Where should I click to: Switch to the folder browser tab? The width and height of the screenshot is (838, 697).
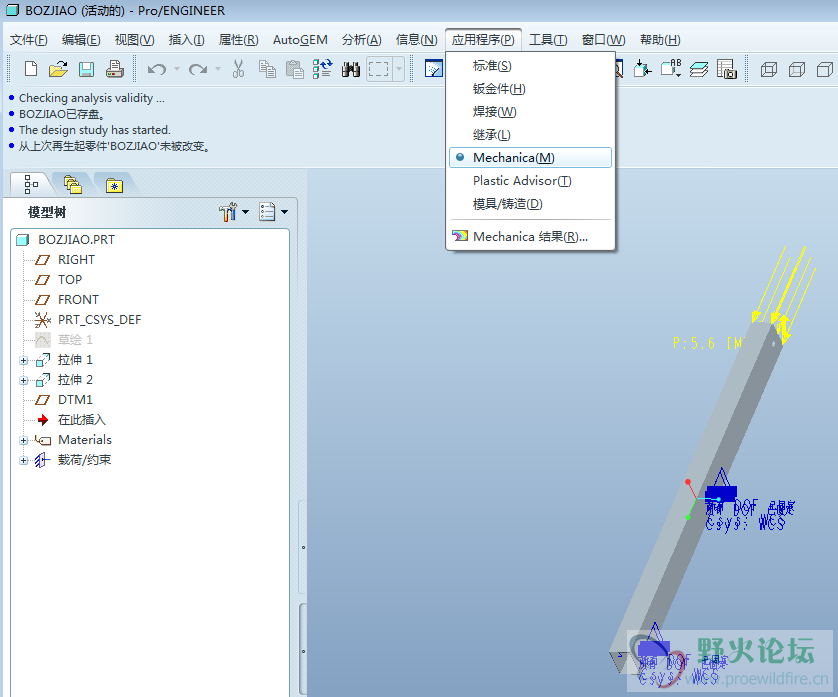(x=73, y=184)
